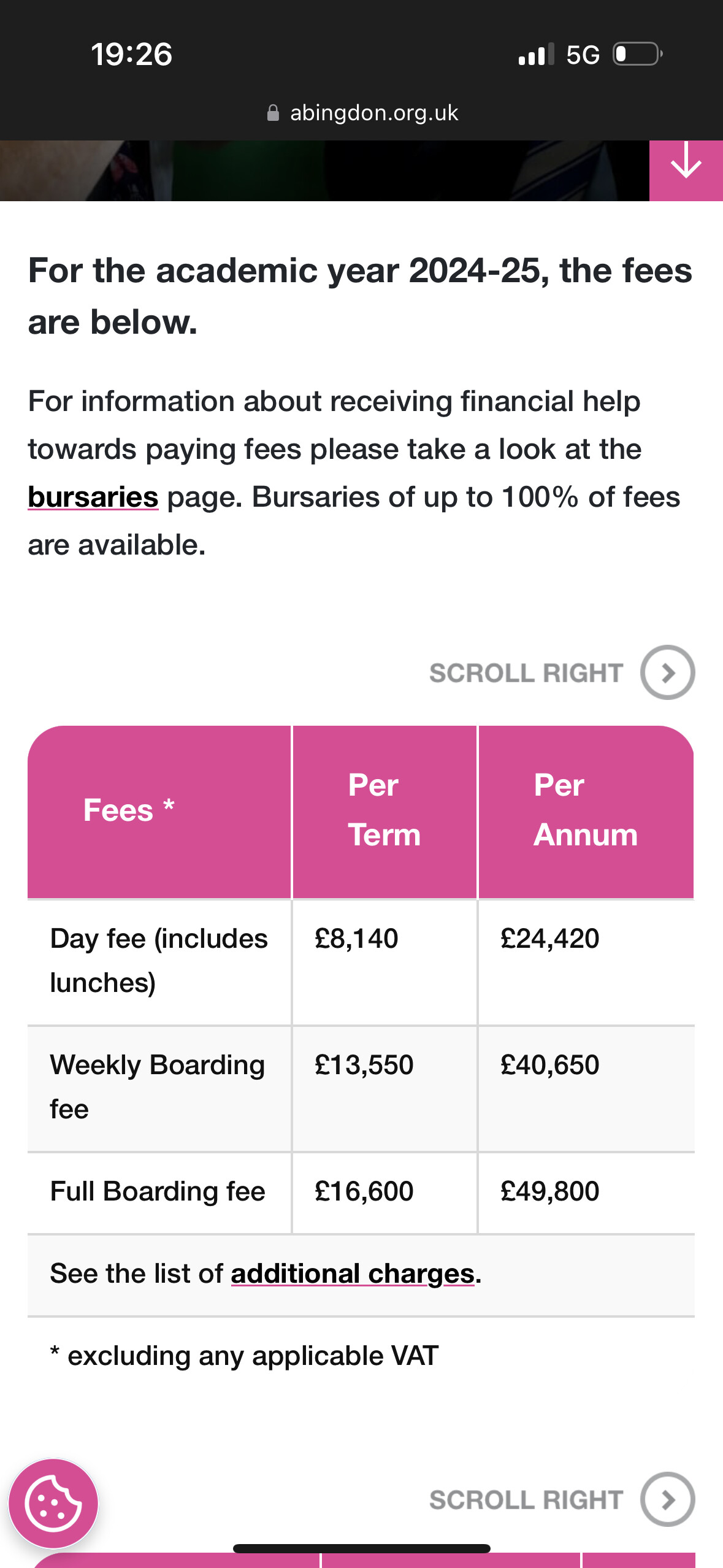Tap the upper SCROLL RIGHT label

coord(526,673)
